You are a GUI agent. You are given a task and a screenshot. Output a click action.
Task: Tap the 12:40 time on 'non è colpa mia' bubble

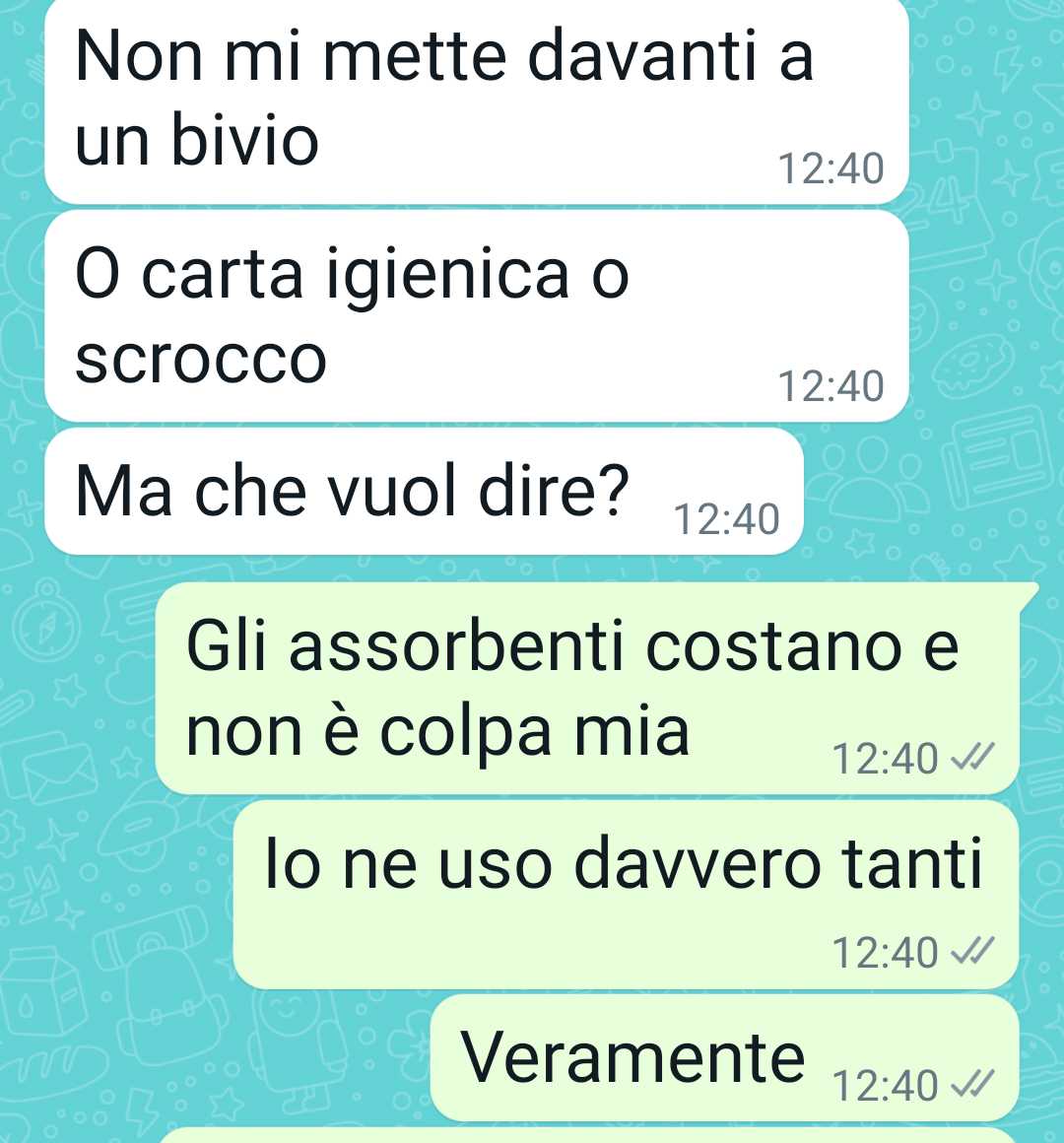pos(885,758)
